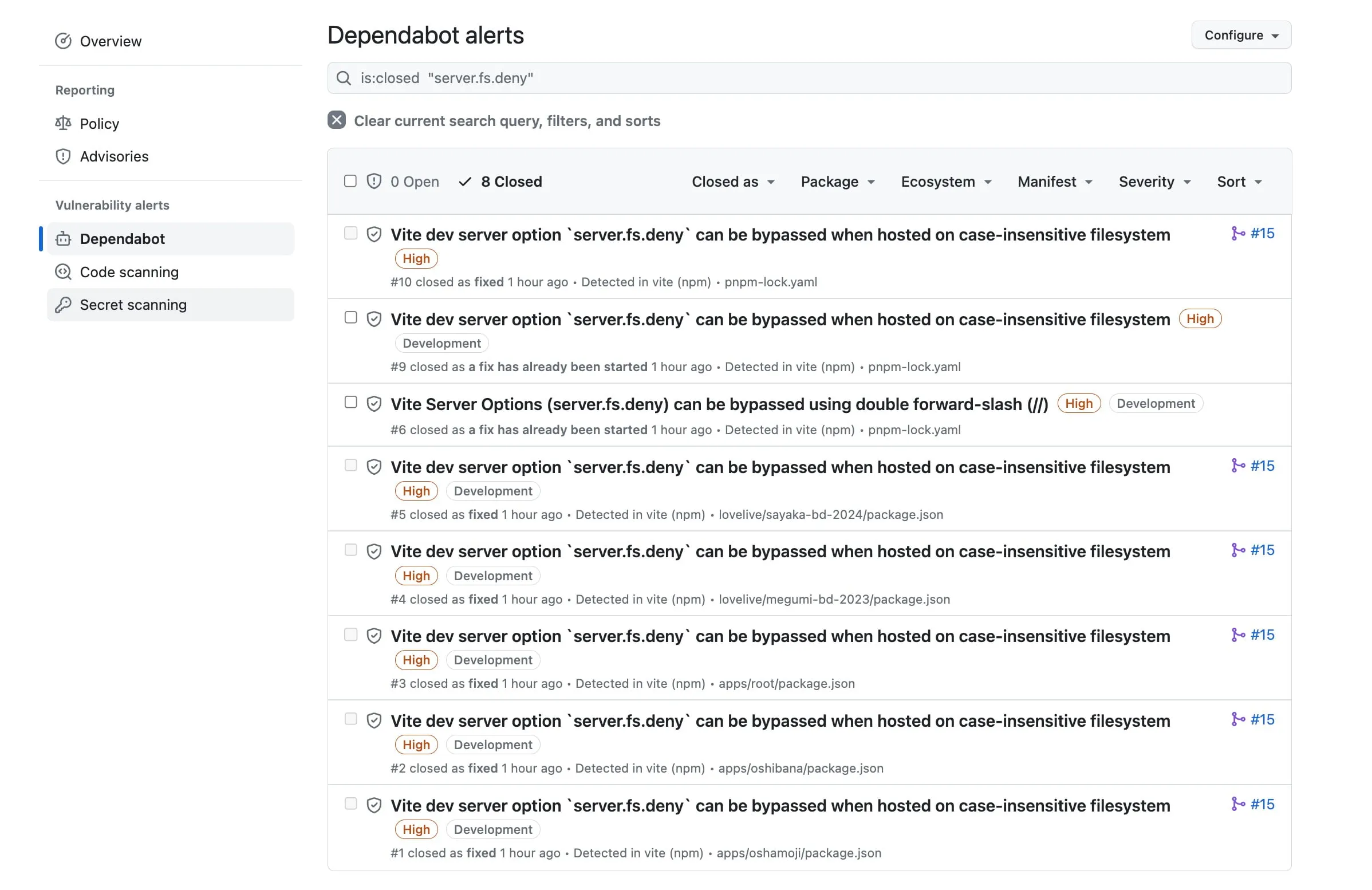Click the Advisories shield icon
Viewport: 1372px width, 890px height.
63,156
